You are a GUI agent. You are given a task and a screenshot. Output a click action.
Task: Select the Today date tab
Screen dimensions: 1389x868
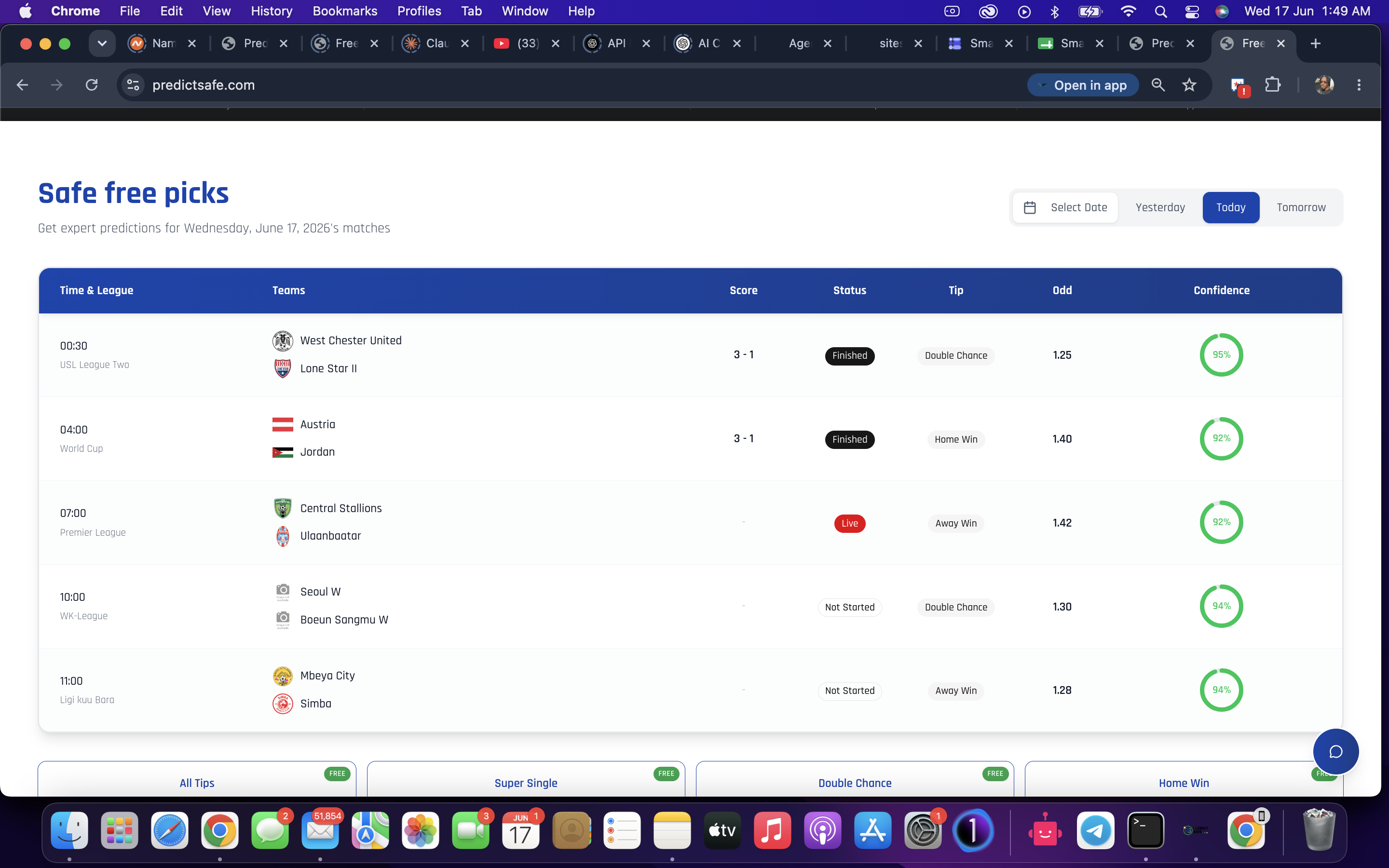coord(1231,207)
